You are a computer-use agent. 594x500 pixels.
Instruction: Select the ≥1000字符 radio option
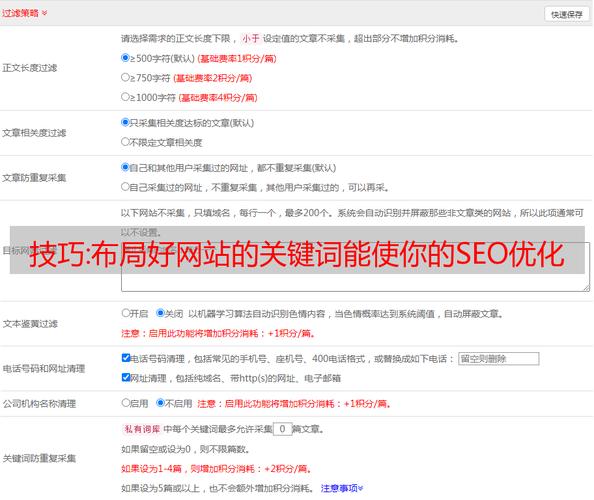[x=125, y=97]
